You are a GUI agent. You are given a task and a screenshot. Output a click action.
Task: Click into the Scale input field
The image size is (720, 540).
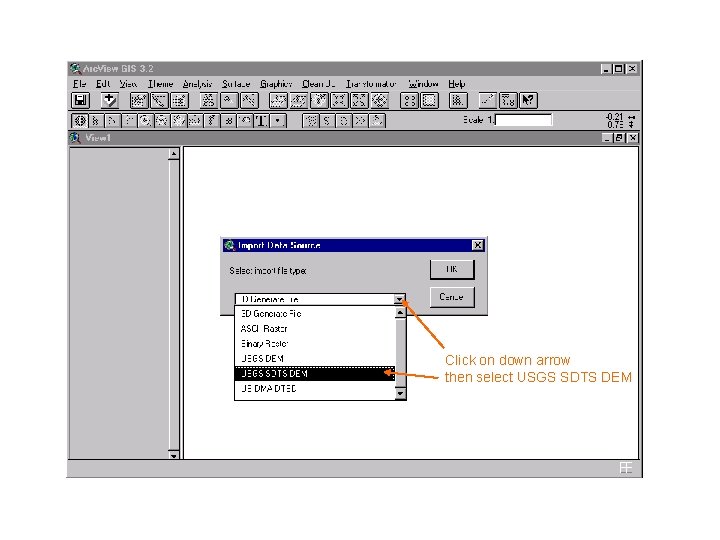point(523,120)
